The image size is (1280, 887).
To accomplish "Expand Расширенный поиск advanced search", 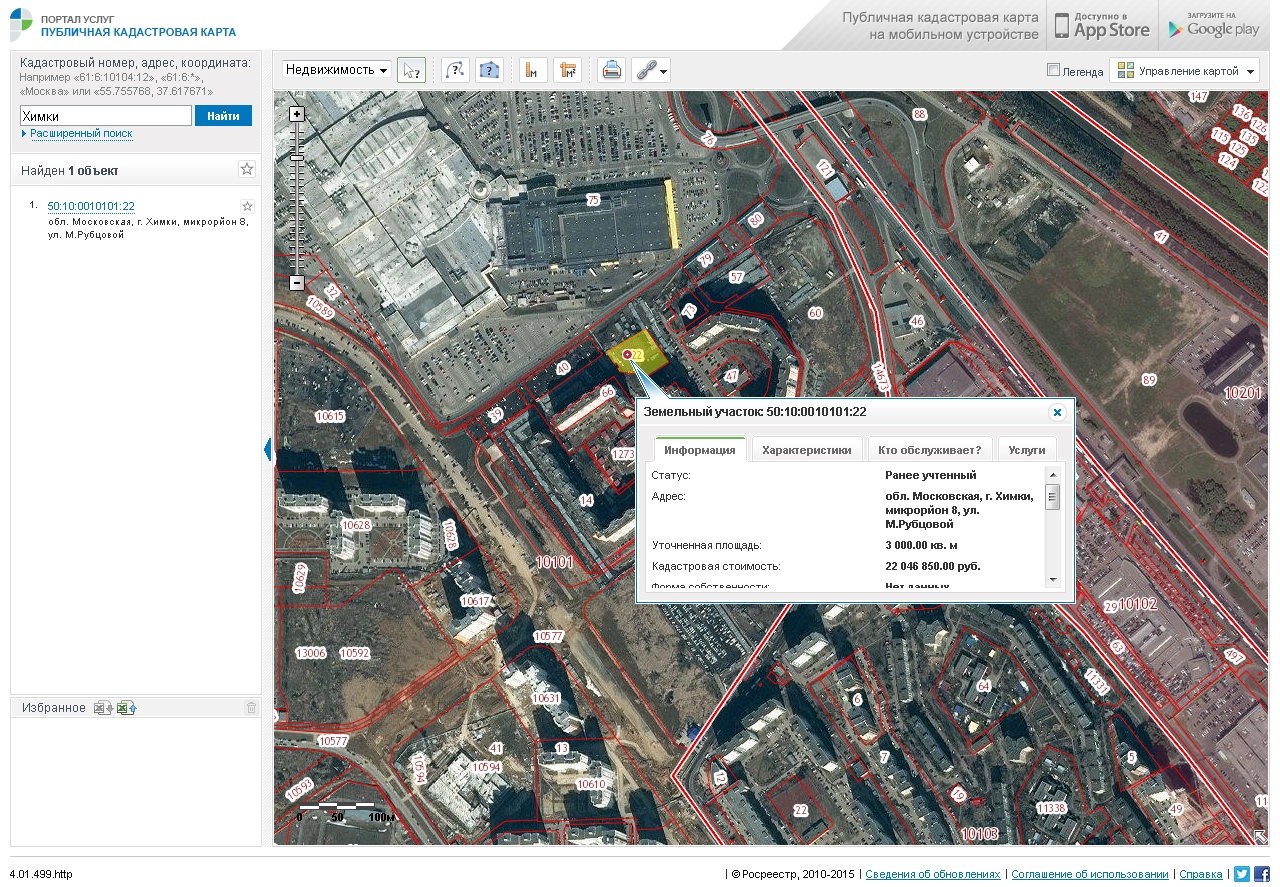I will (x=80, y=133).
